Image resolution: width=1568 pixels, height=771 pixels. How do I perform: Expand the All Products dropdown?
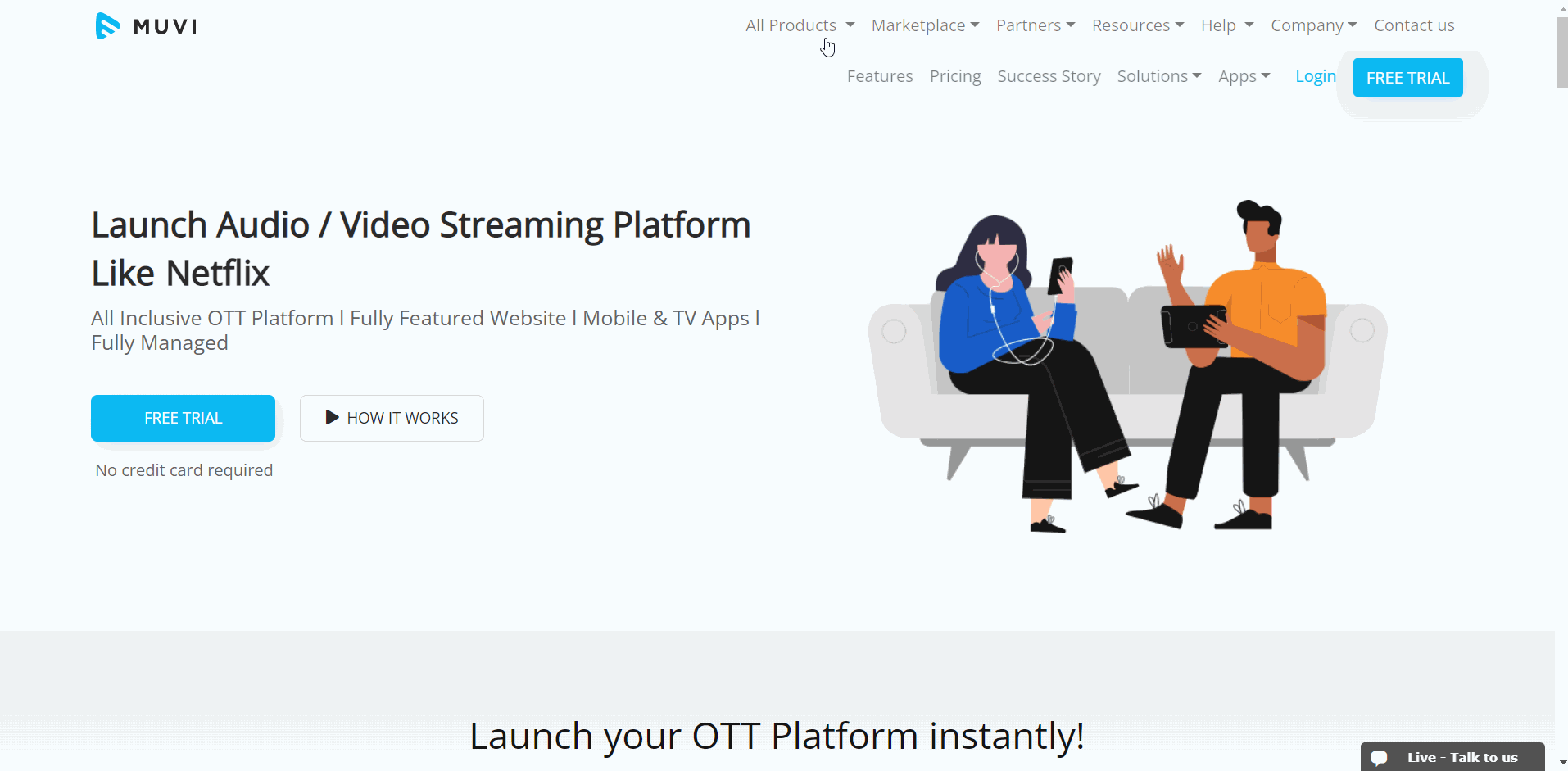800,25
